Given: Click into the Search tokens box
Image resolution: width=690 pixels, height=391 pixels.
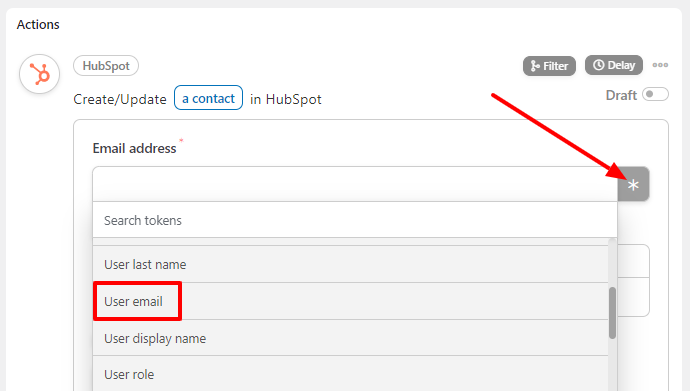Looking at the screenshot, I should click(x=355, y=220).
